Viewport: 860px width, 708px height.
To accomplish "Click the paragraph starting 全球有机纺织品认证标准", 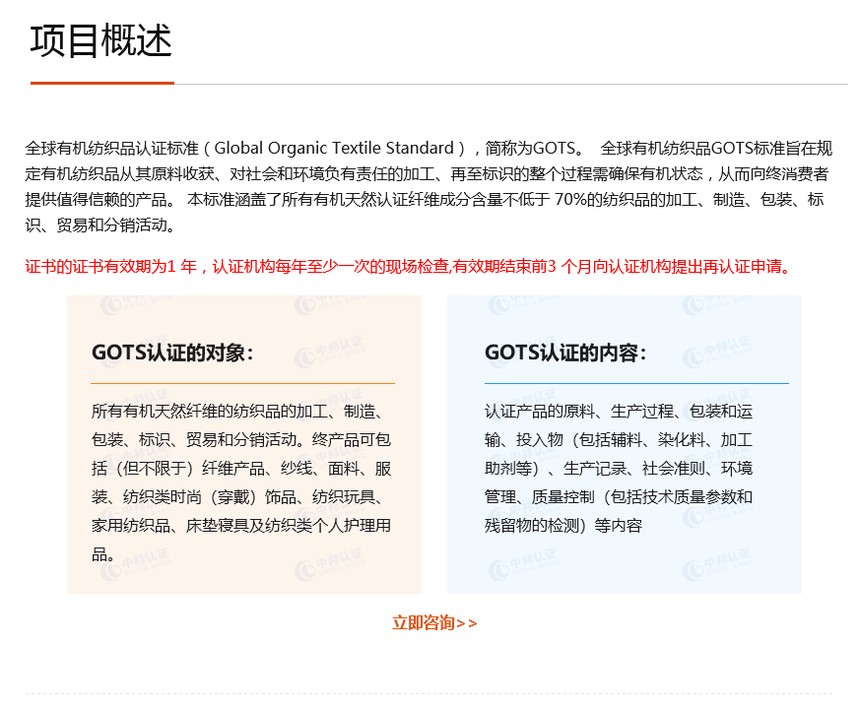I will tap(429, 186).
